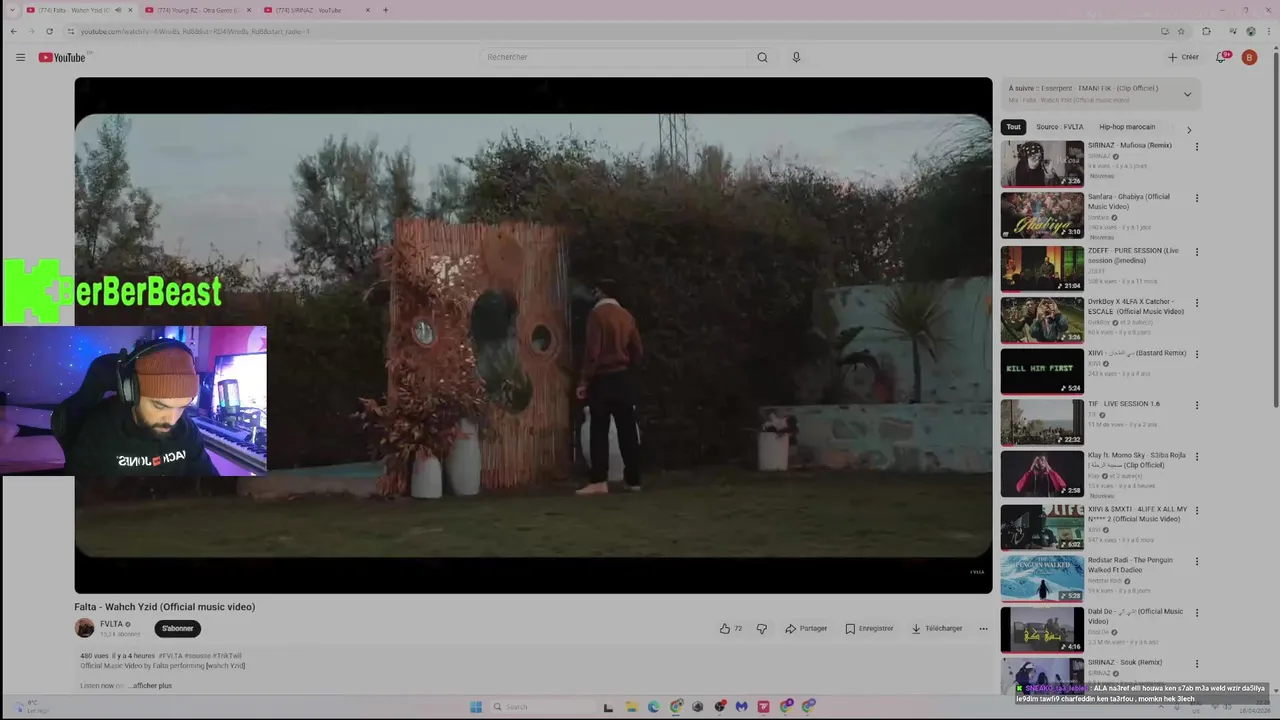The image size is (1280, 720).
Task: Open File Explorer from the taskbar
Action: (x=631, y=706)
